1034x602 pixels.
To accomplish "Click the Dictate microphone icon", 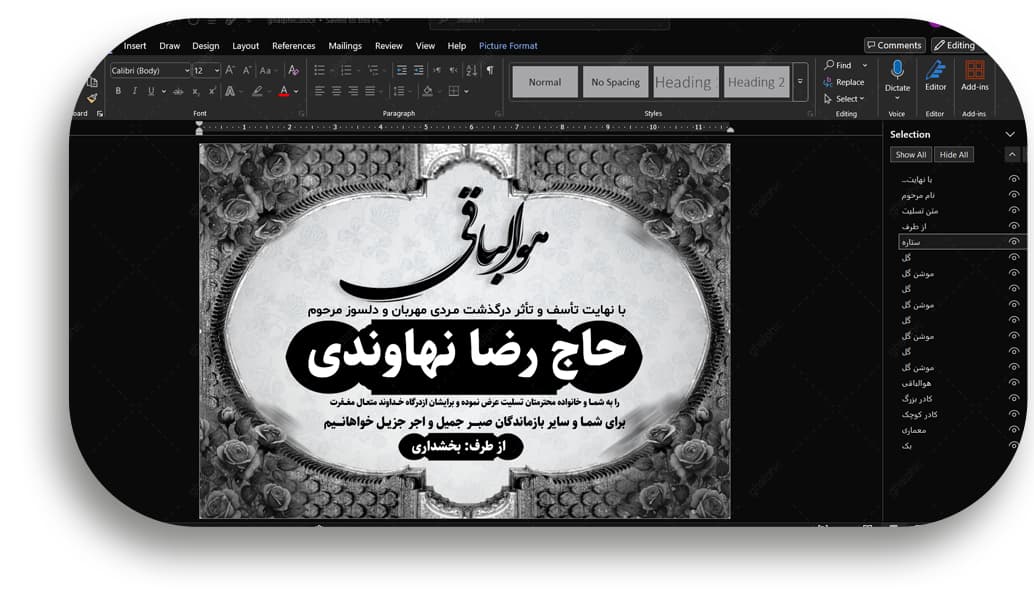I will [x=897, y=70].
